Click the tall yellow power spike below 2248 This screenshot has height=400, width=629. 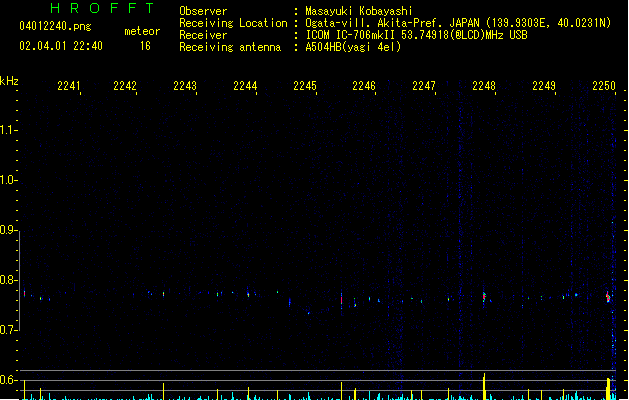[484, 386]
